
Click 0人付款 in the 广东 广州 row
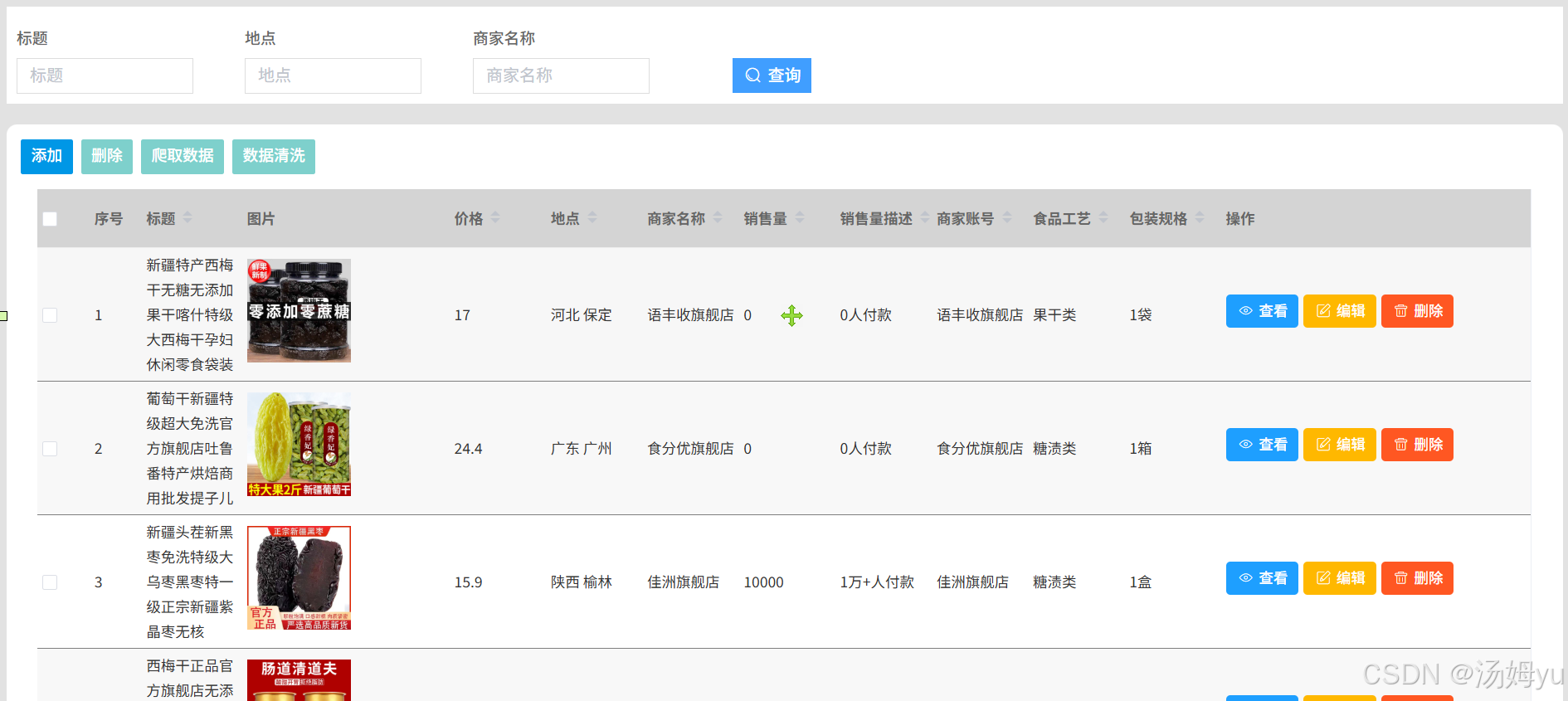[x=865, y=449]
